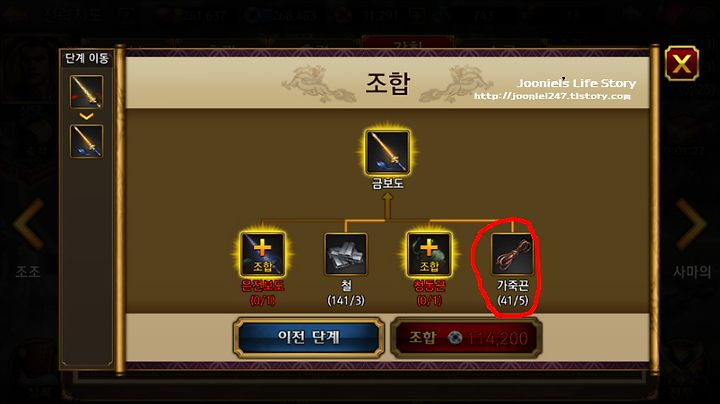Viewport: 720px width, 404px height.
Task: Jump to the blue sword stage thumbnail
Action: [x=86, y=141]
